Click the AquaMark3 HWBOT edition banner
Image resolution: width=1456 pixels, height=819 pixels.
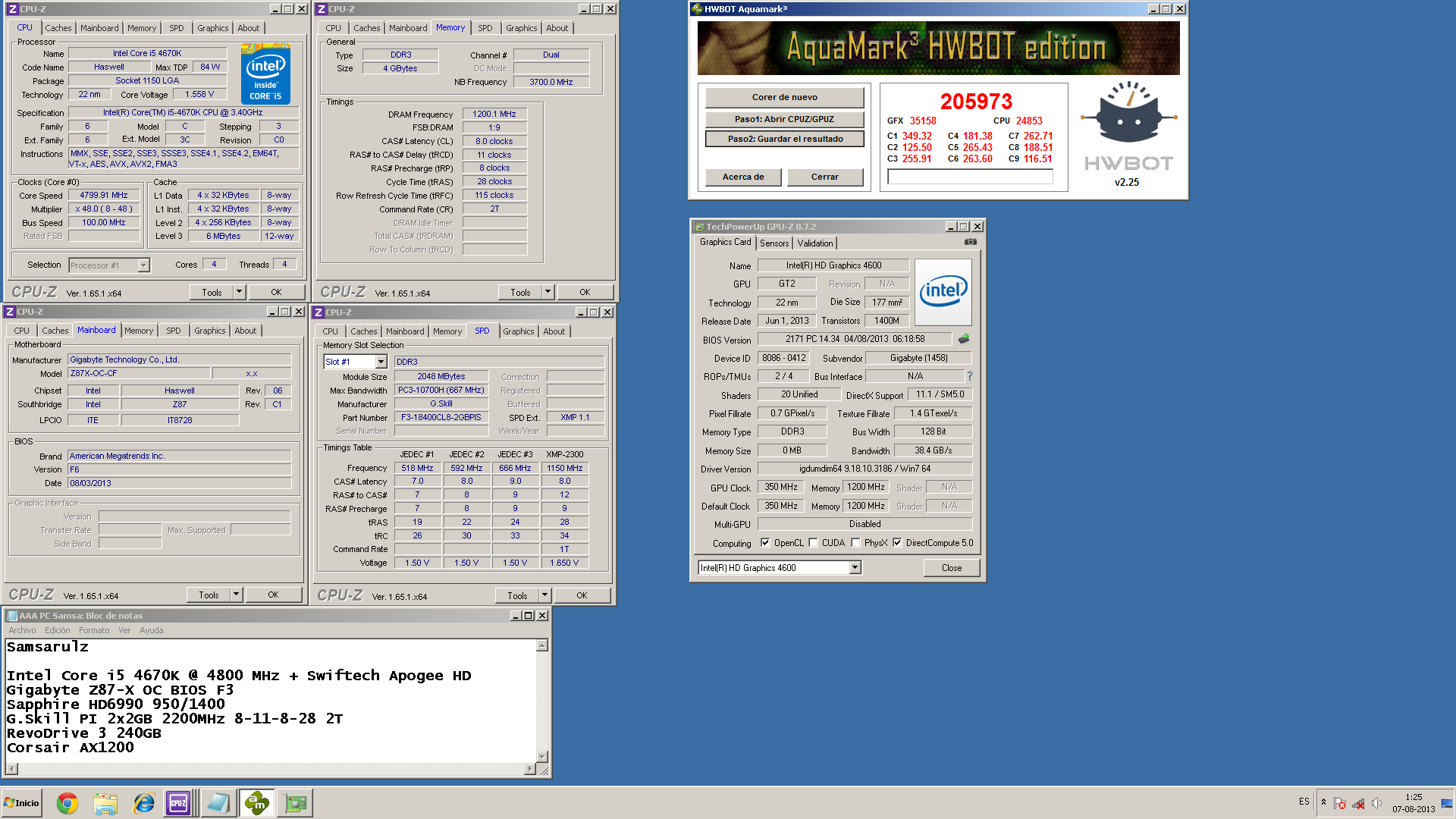[938, 48]
